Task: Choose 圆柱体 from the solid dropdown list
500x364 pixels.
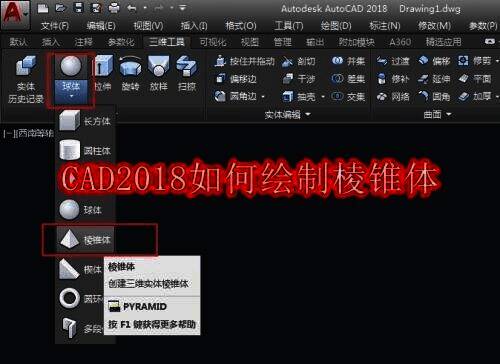Action: coord(85,150)
